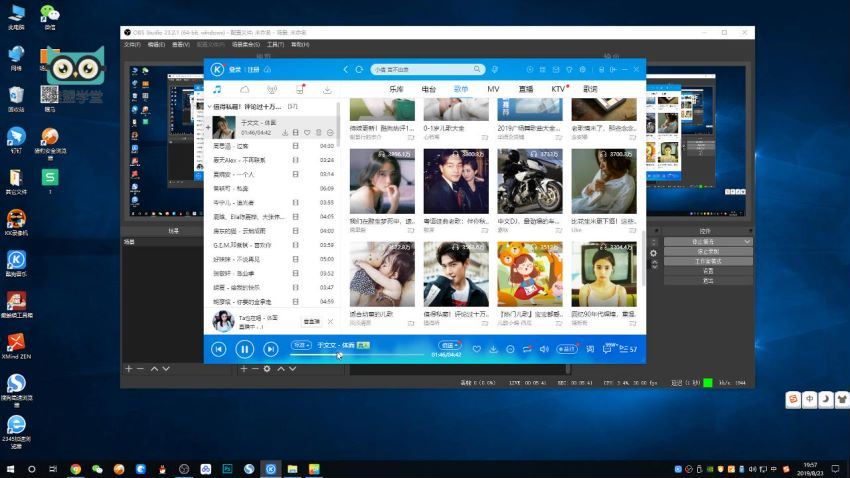The width and height of the screenshot is (850, 478).
Task: Switch to the 直播 tab
Action: [525, 88]
